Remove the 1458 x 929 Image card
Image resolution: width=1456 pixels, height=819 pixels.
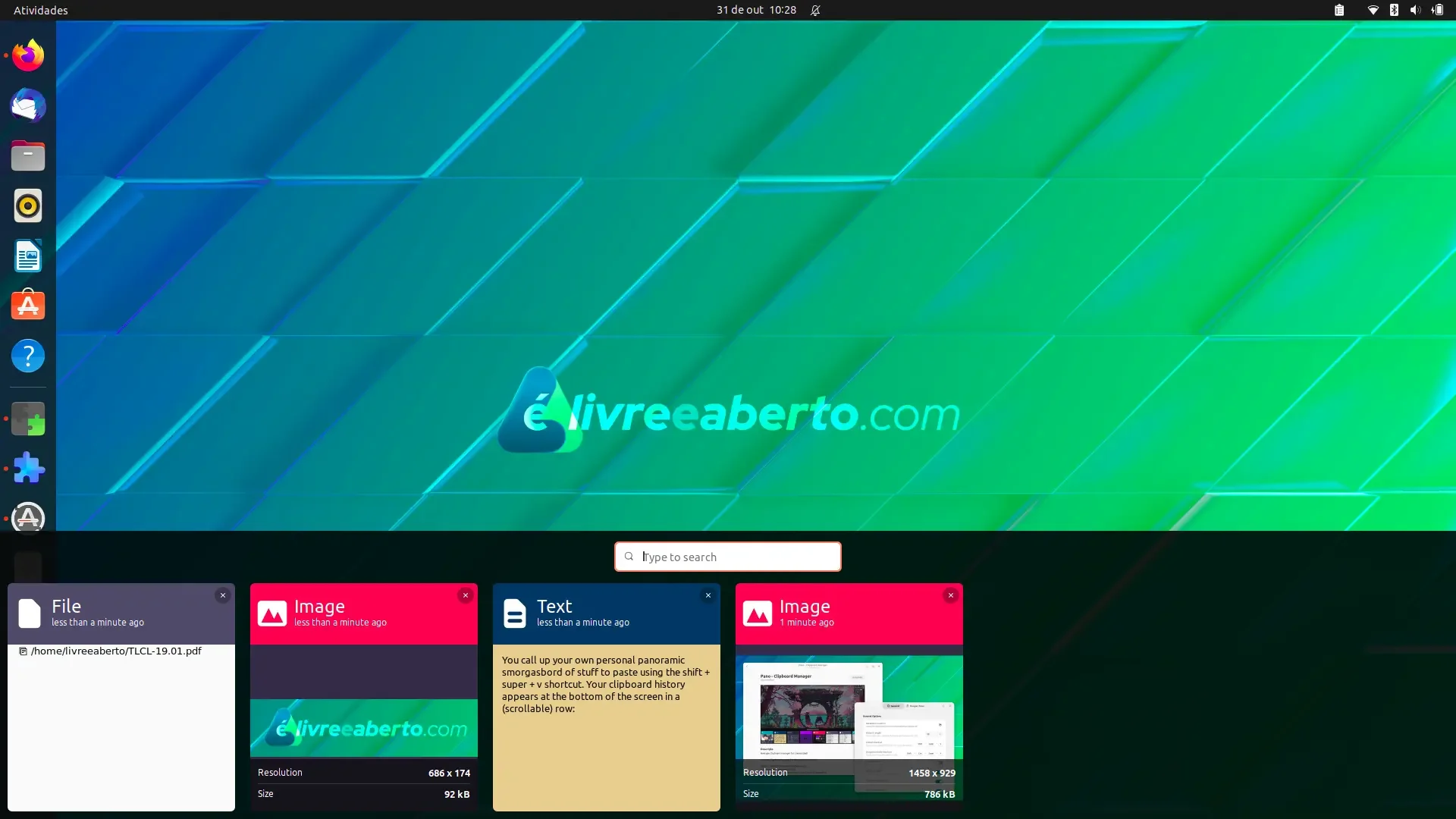tap(951, 595)
